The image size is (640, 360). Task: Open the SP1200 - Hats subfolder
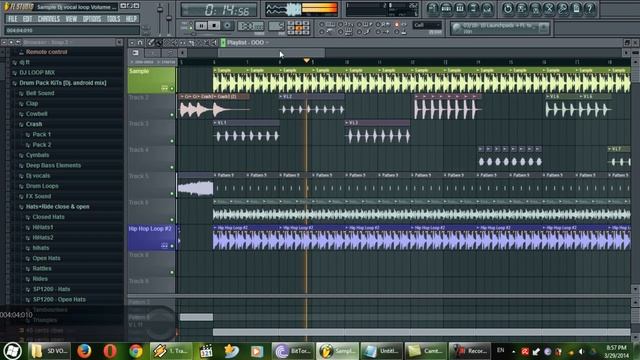pos(51,289)
